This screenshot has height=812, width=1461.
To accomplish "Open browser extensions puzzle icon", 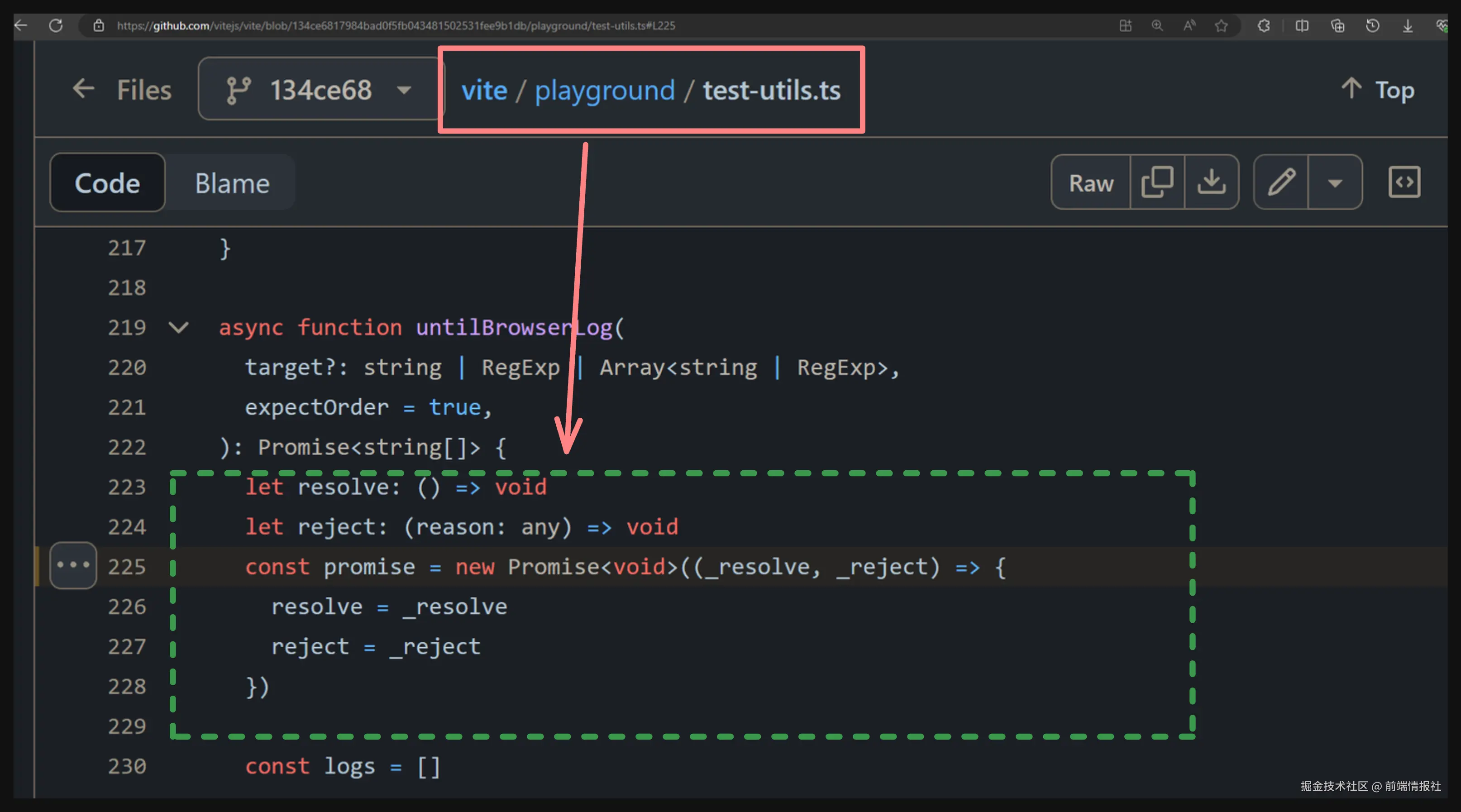I will coord(1264,25).
